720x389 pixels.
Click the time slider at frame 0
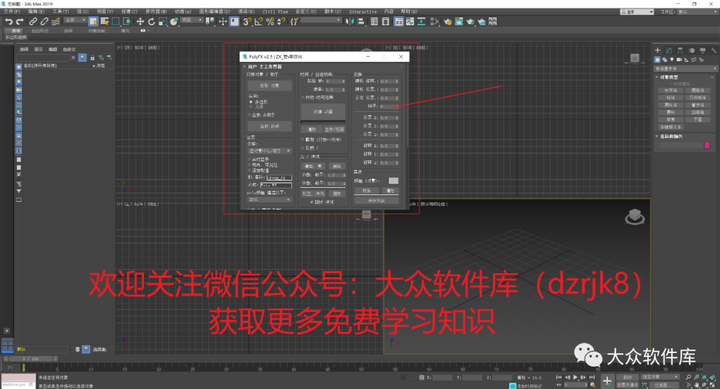(30, 359)
